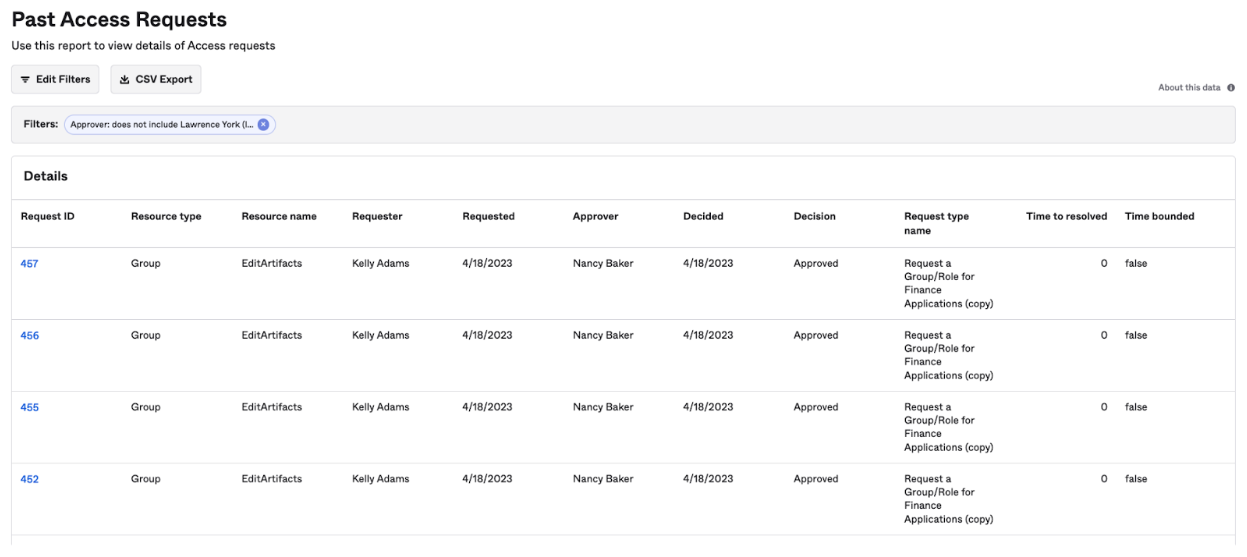Click the Resource type column header
Viewport: 1247px width, 557px height.
(x=166, y=217)
